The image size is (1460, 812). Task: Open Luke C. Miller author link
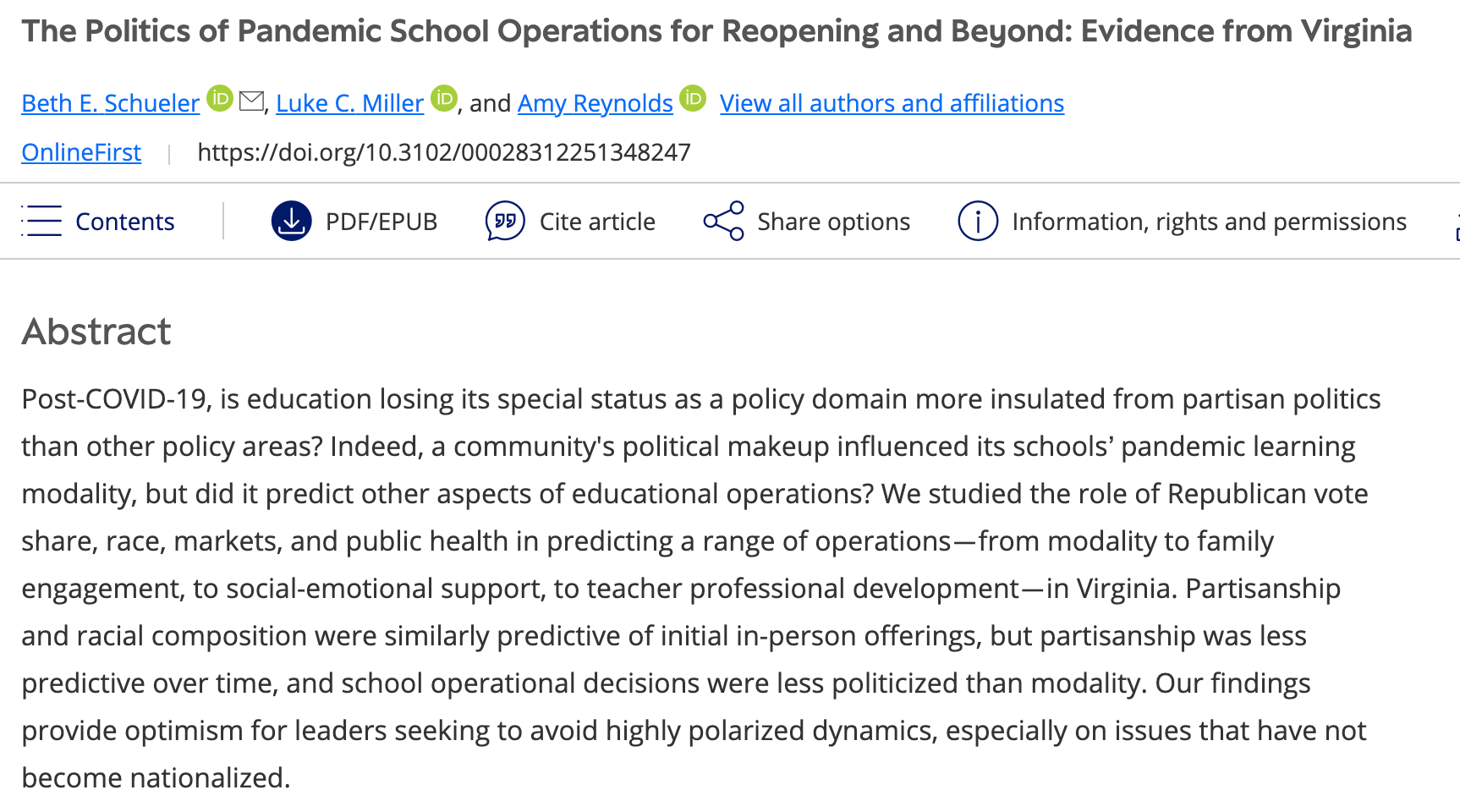(x=349, y=103)
